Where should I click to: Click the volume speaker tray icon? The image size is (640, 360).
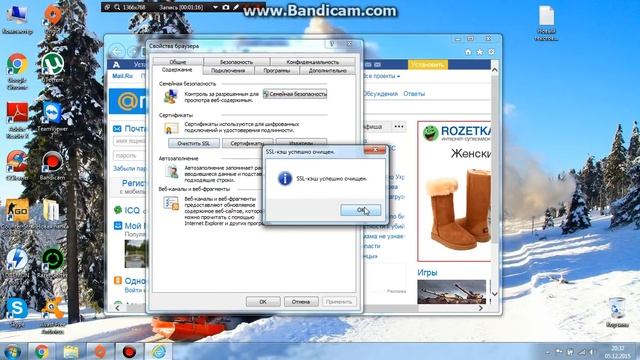click(x=592, y=352)
